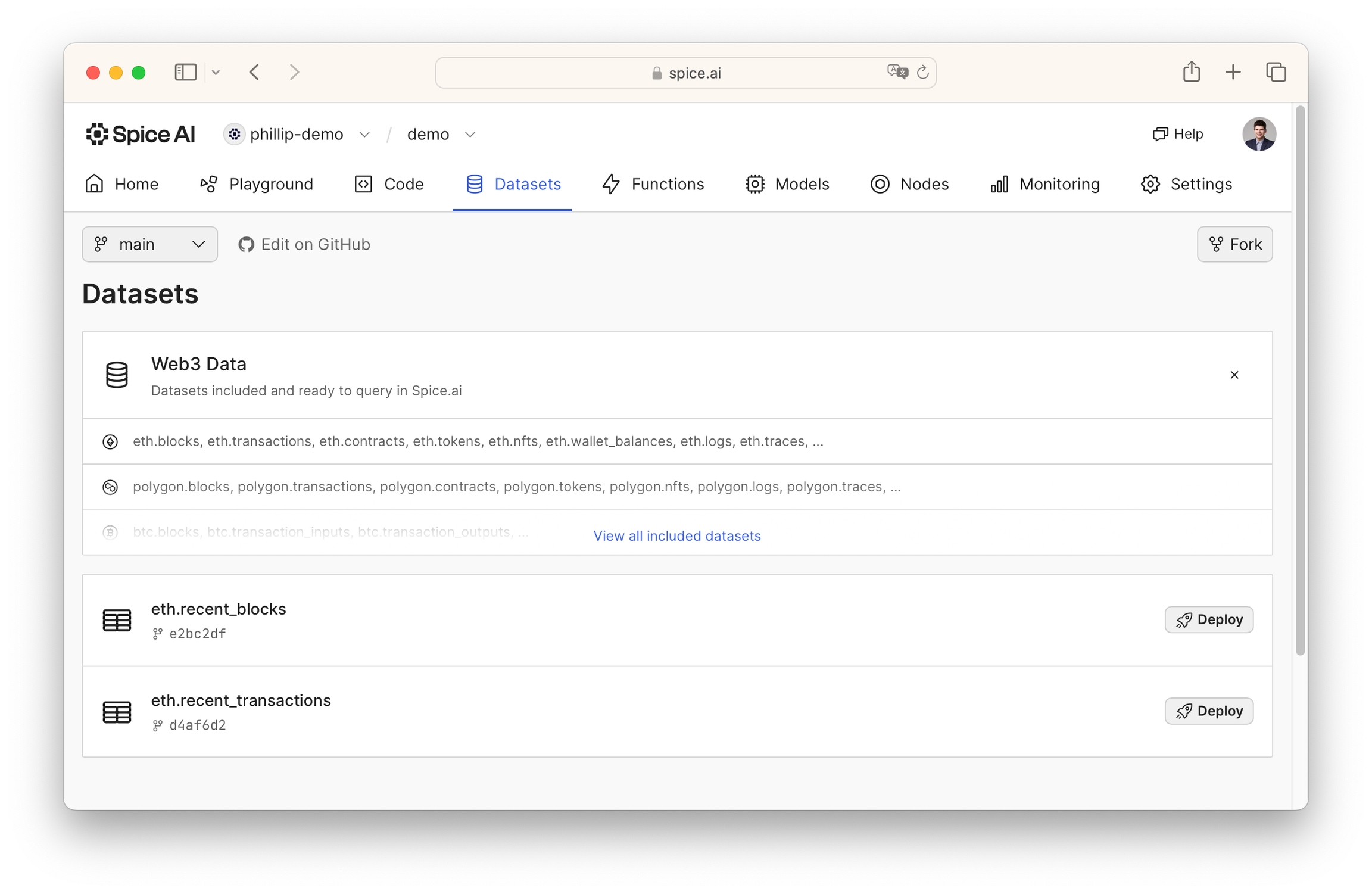Click Edit on GitHub link
1372x894 pixels.
click(304, 244)
